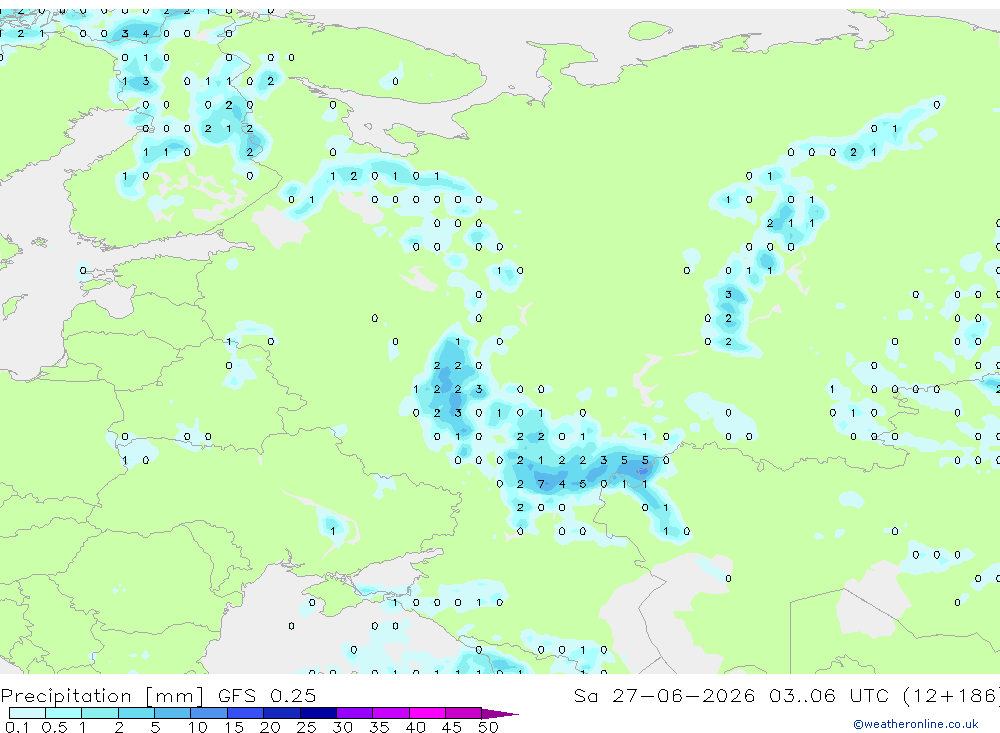Click the legend label '50'
The image size is (1000, 733).
[x=488, y=727]
